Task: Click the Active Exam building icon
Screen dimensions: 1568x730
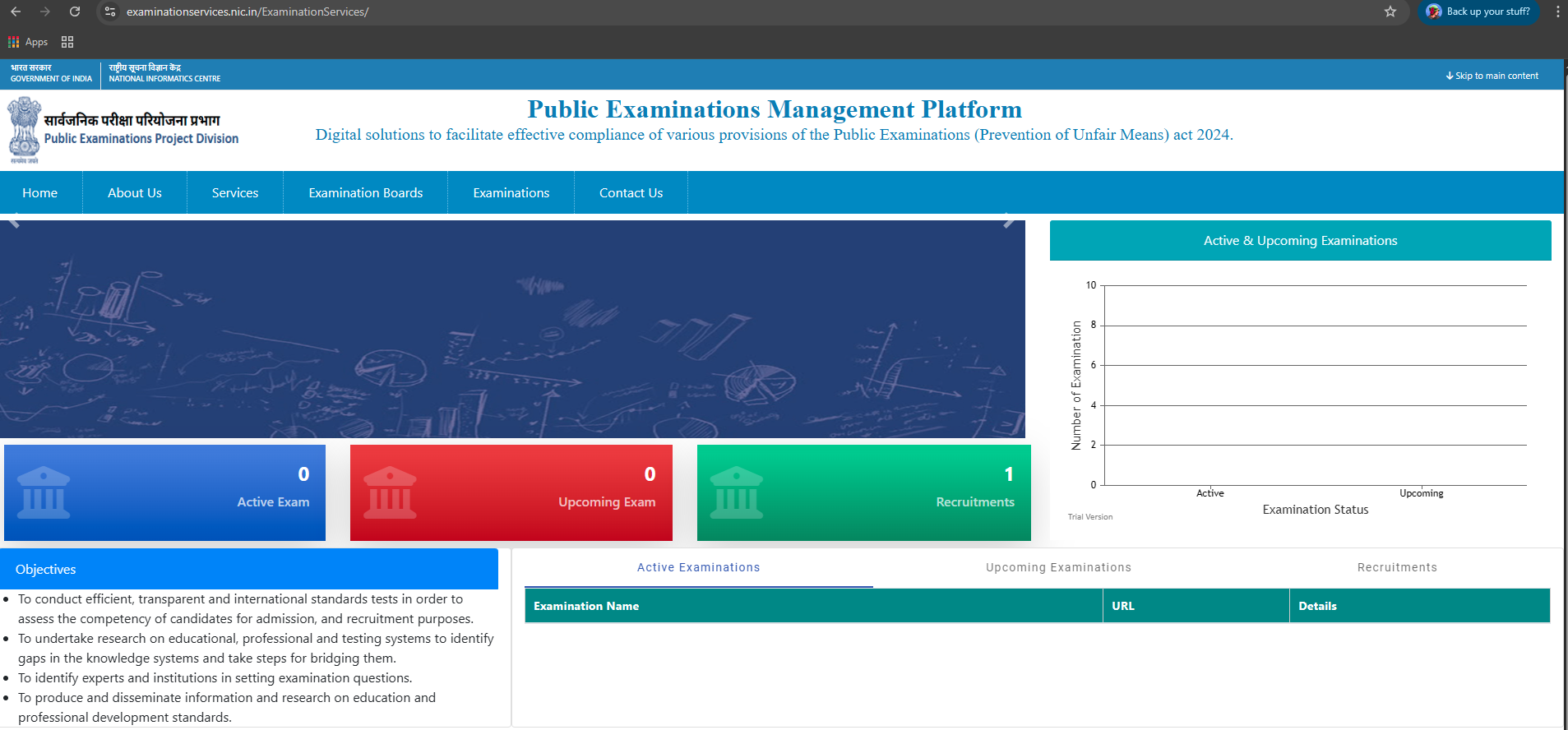Action: point(44,492)
